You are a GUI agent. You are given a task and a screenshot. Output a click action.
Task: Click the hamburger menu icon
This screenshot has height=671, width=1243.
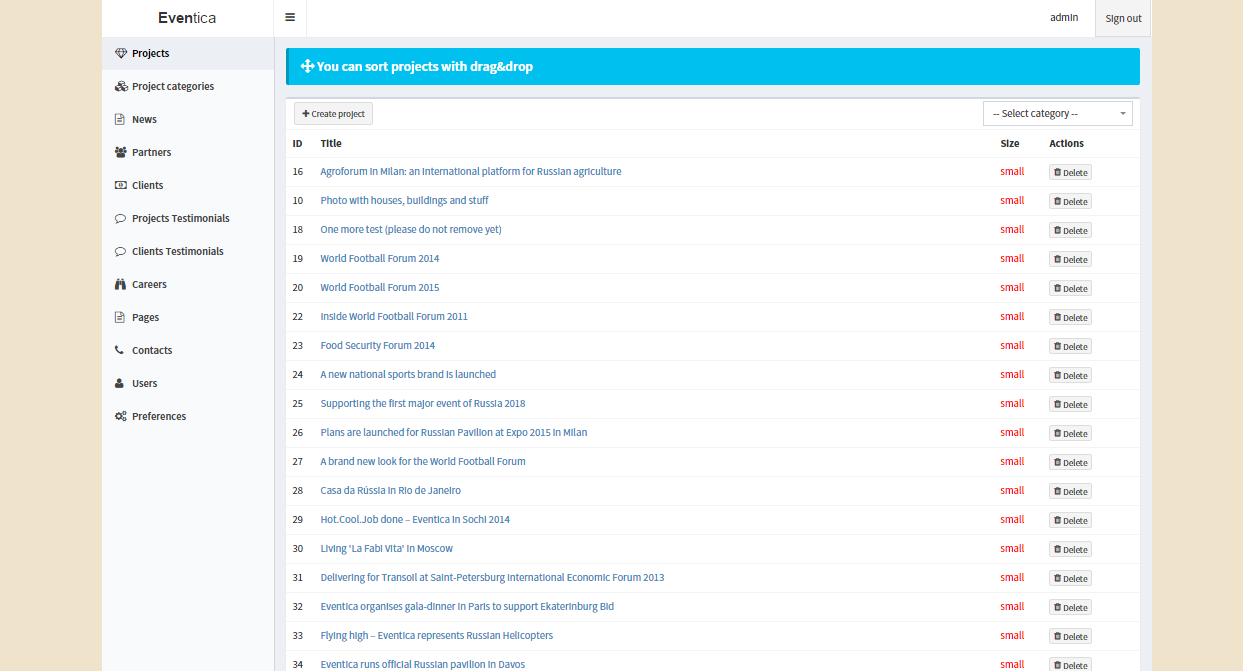(x=290, y=18)
